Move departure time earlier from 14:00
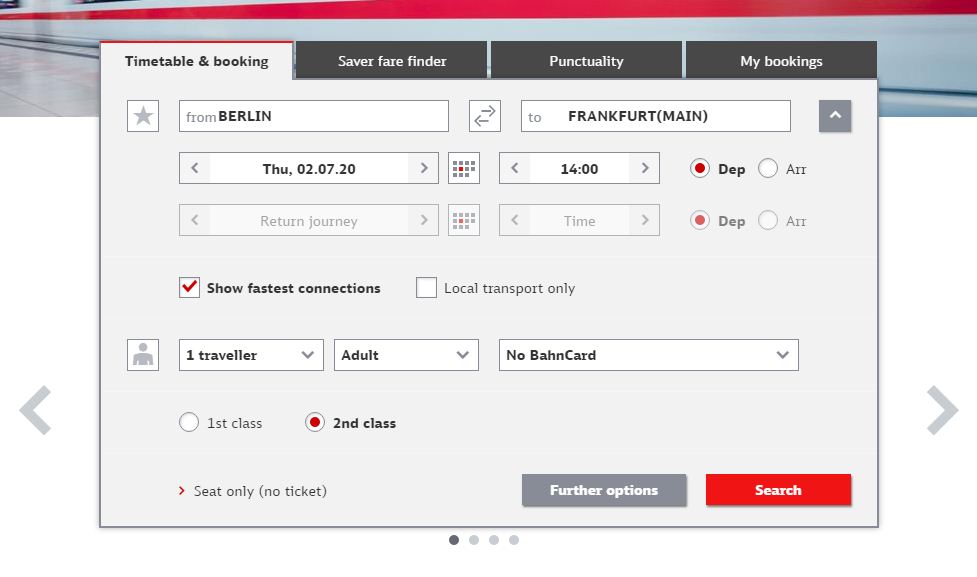This screenshot has height=577, width=977. [x=515, y=169]
